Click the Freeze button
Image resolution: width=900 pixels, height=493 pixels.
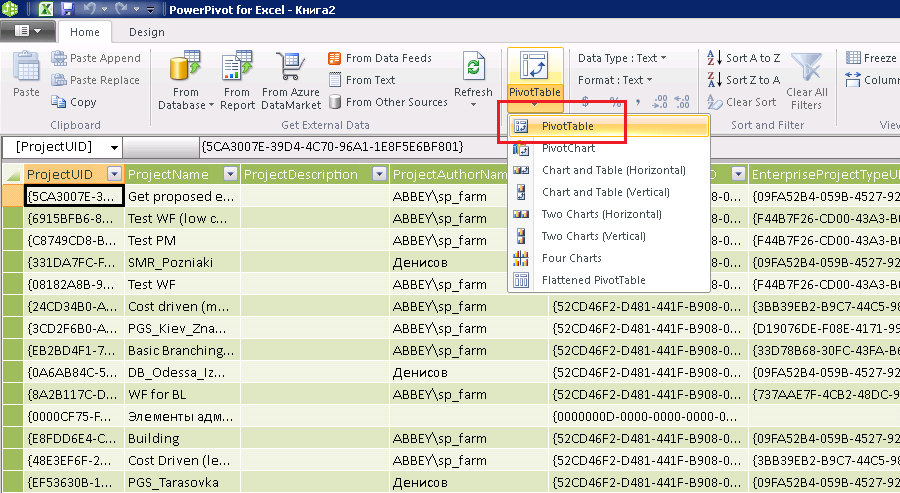click(x=871, y=58)
